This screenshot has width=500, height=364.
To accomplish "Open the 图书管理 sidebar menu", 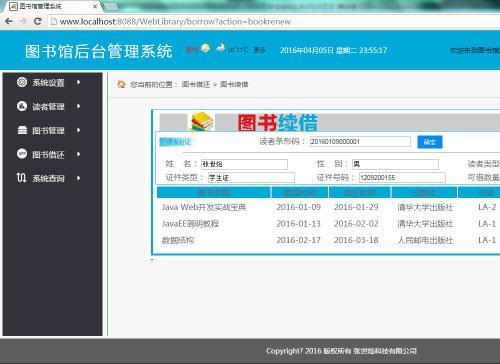I will tap(49, 130).
